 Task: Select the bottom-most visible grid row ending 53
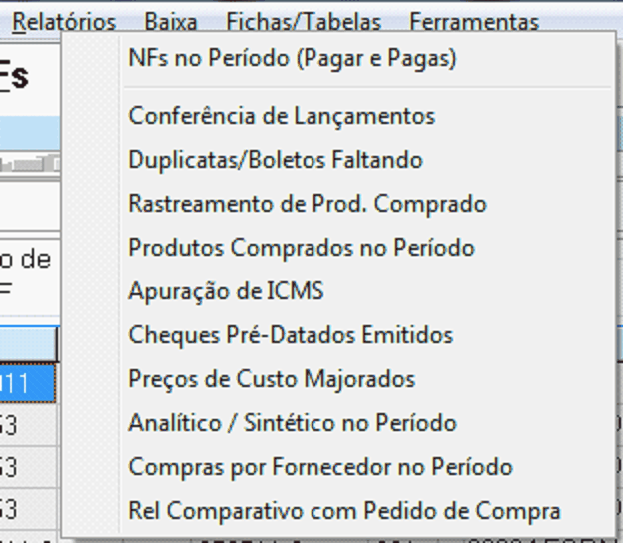(x=28, y=509)
